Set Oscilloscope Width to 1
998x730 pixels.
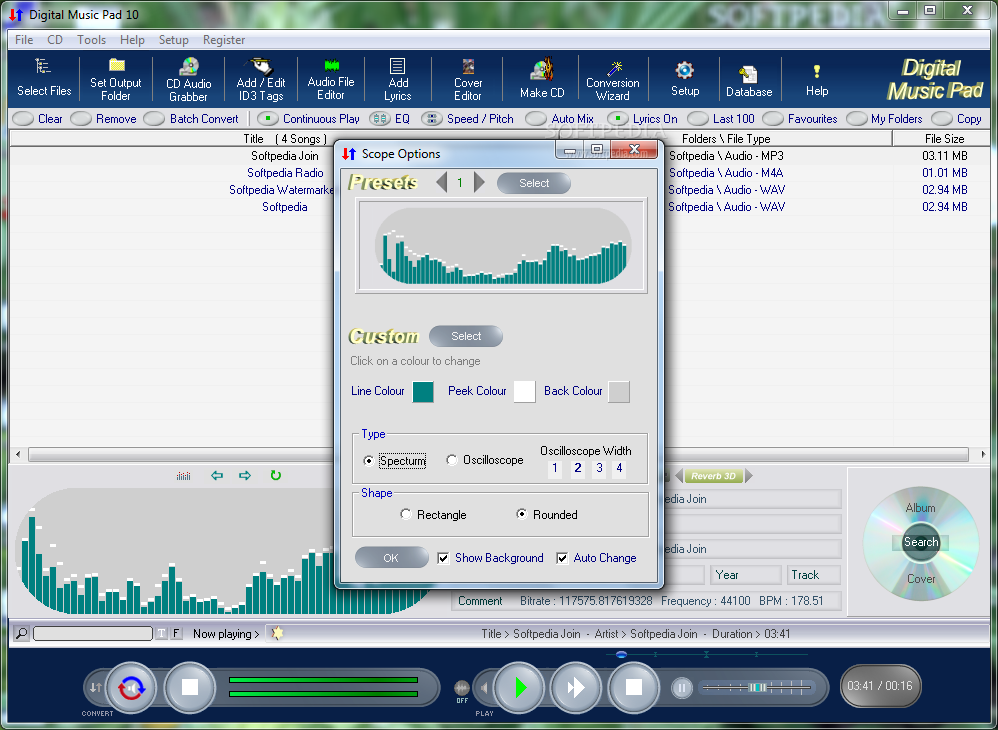pyautogui.click(x=555, y=468)
